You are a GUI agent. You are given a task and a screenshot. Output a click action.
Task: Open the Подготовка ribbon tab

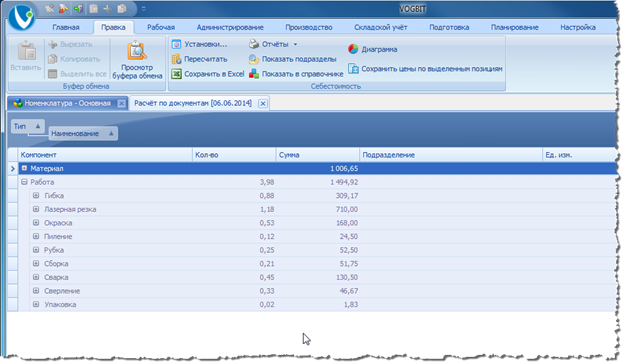coord(449,27)
